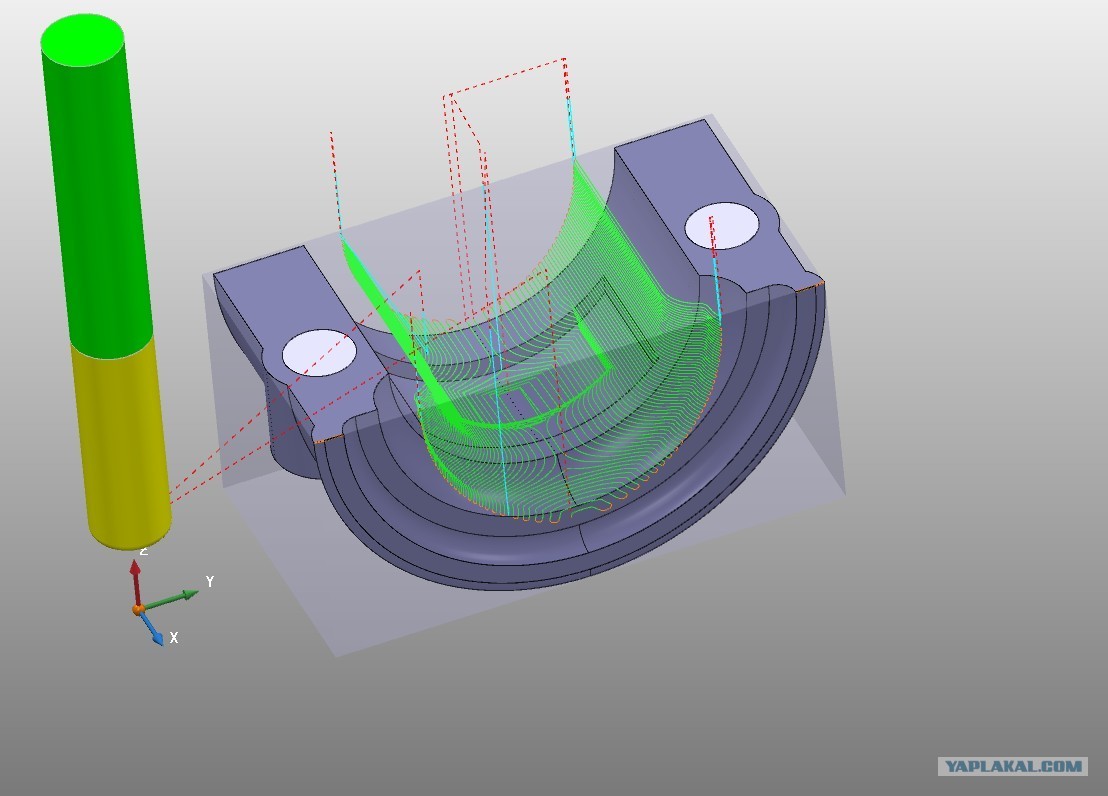Click the orange origin point of the axis triad
This screenshot has height=796, width=1108.
click(x=138, y=609)
